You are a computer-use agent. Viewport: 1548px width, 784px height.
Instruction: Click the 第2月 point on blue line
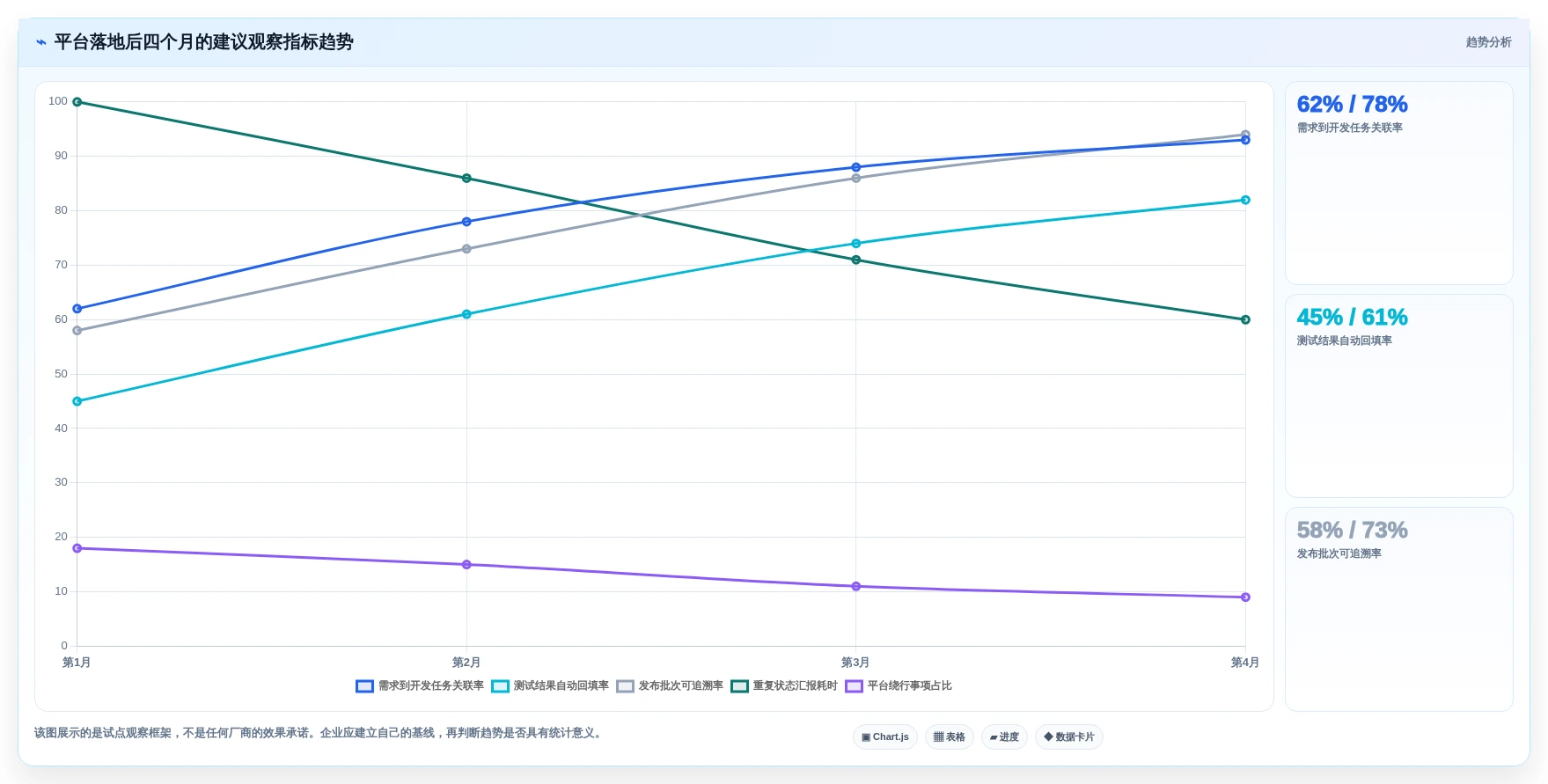coord(466,222)
